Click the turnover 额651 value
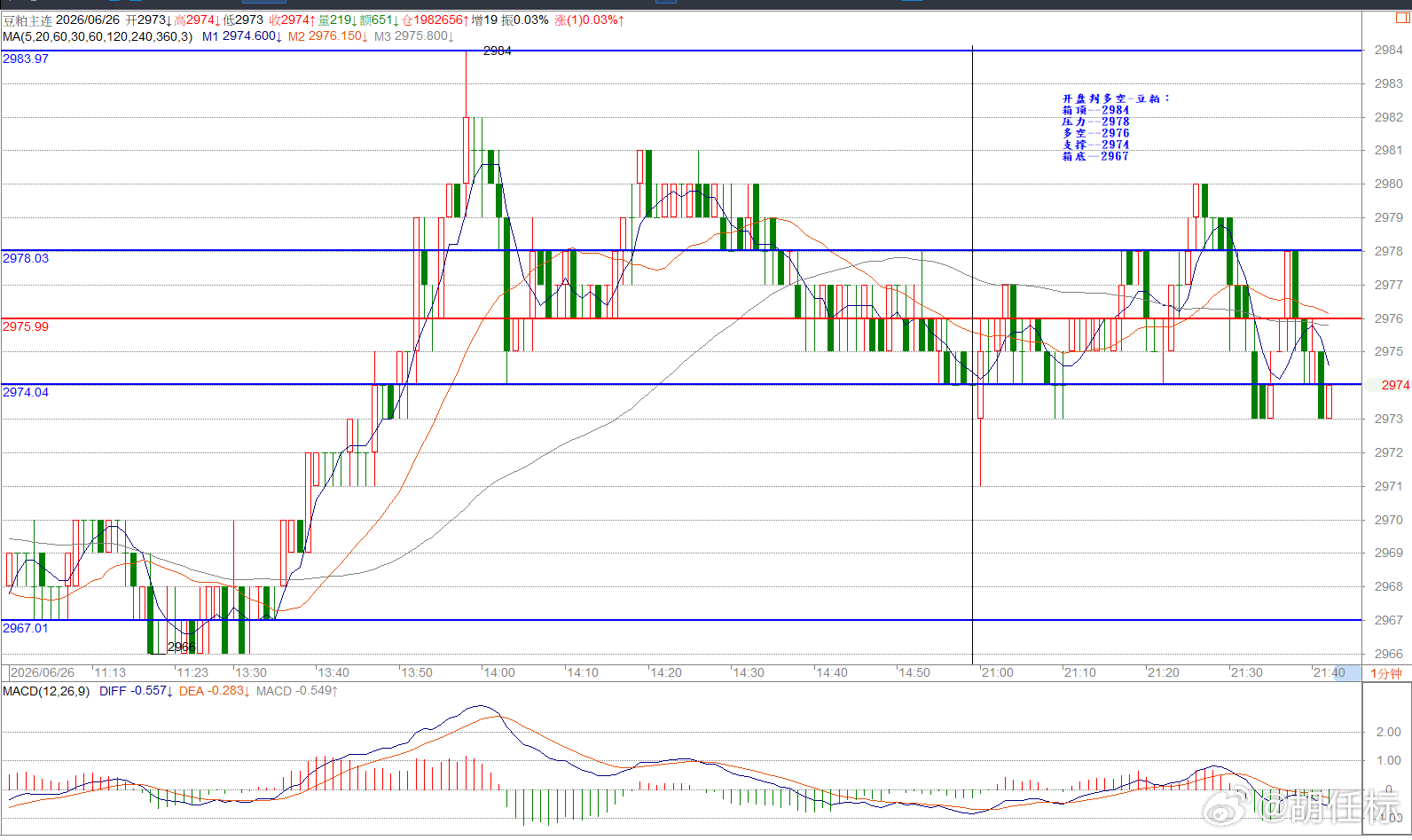The height and width of the screenshot is (840, 1412). [x=379, y=20]
